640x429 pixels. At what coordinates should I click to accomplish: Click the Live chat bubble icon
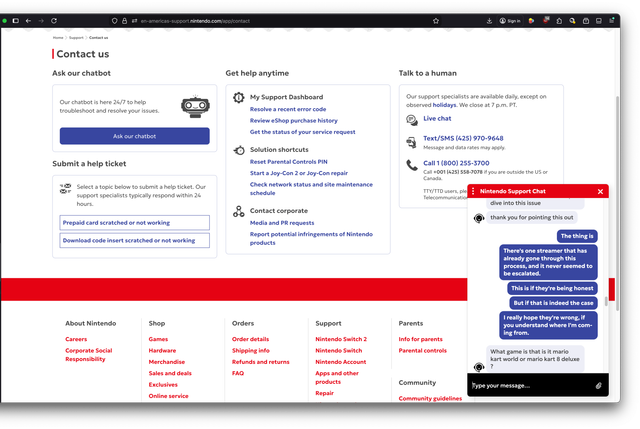pos(412,120)
